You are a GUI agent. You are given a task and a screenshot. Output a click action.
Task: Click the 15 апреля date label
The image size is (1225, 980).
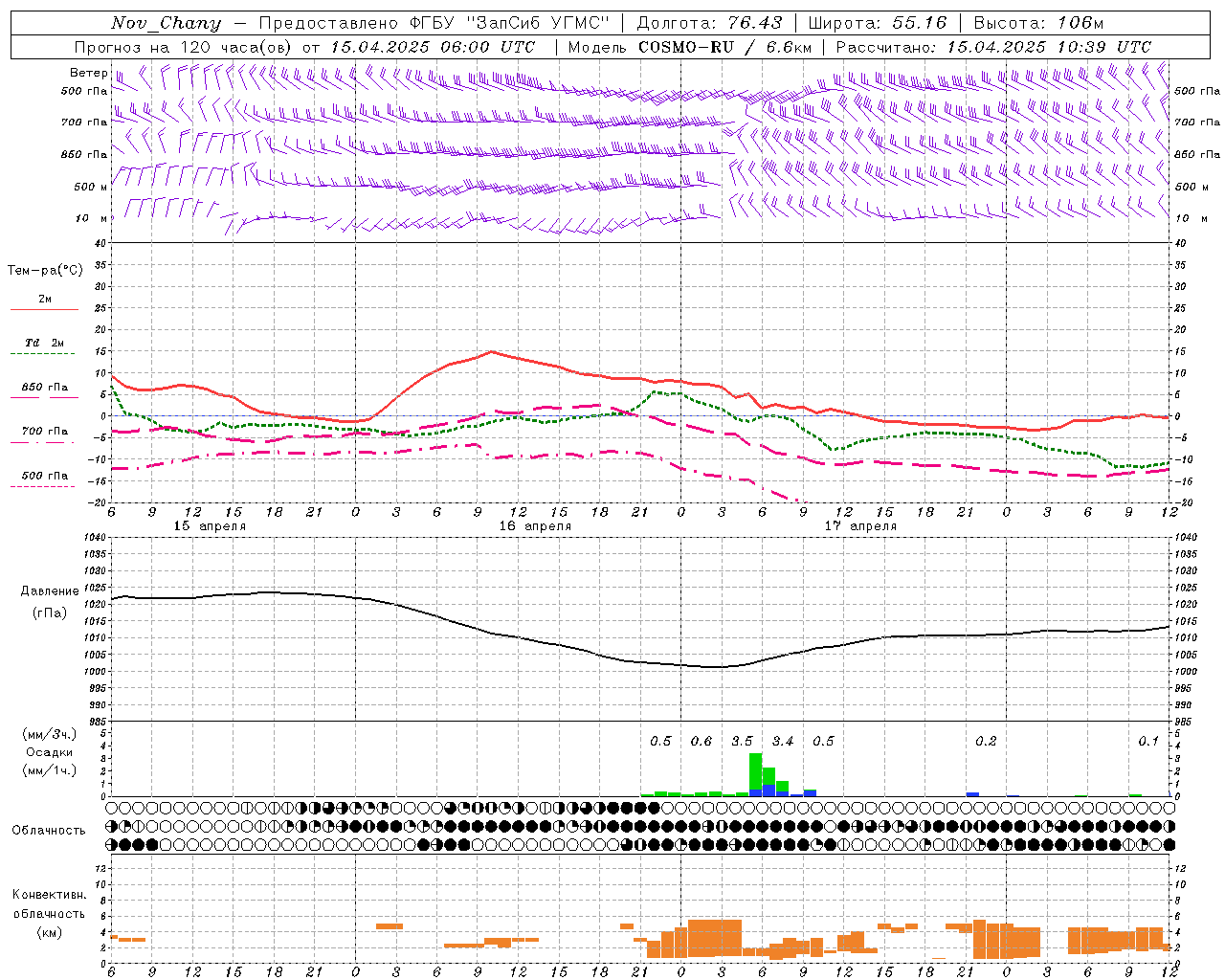click(x=209, y=526)
